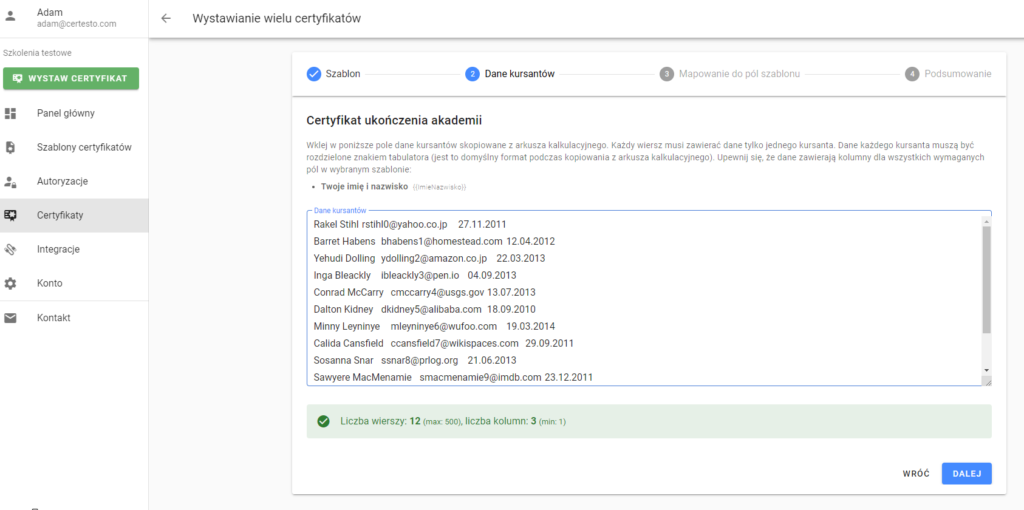
Task: Go to completed Szablon step
Action: click(333, 74)
